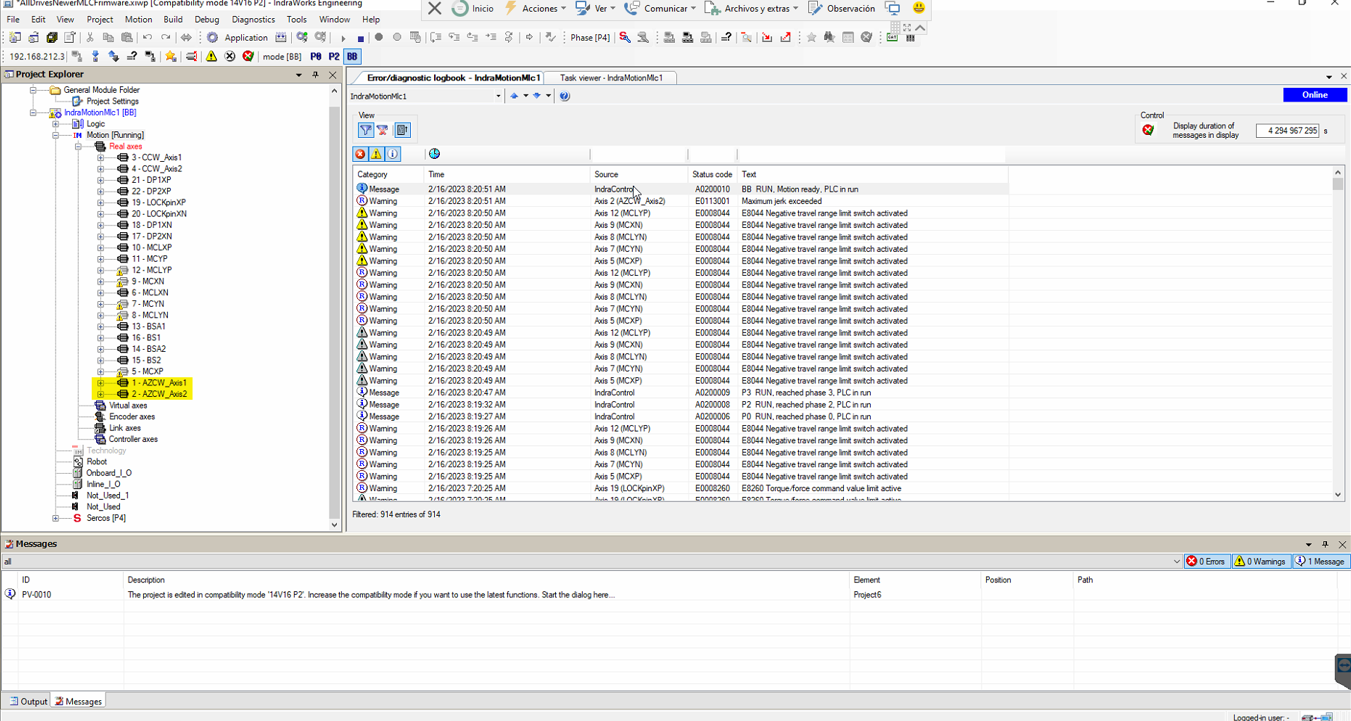Start the PLC application with play icon
The width and height of the screenshot is (1351, 721).
(x=343, y=38)
